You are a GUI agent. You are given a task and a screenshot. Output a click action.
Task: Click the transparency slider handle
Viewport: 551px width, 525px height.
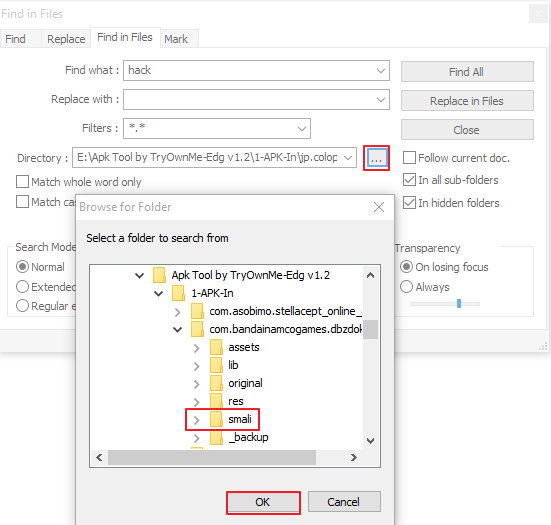coord(459,304)
